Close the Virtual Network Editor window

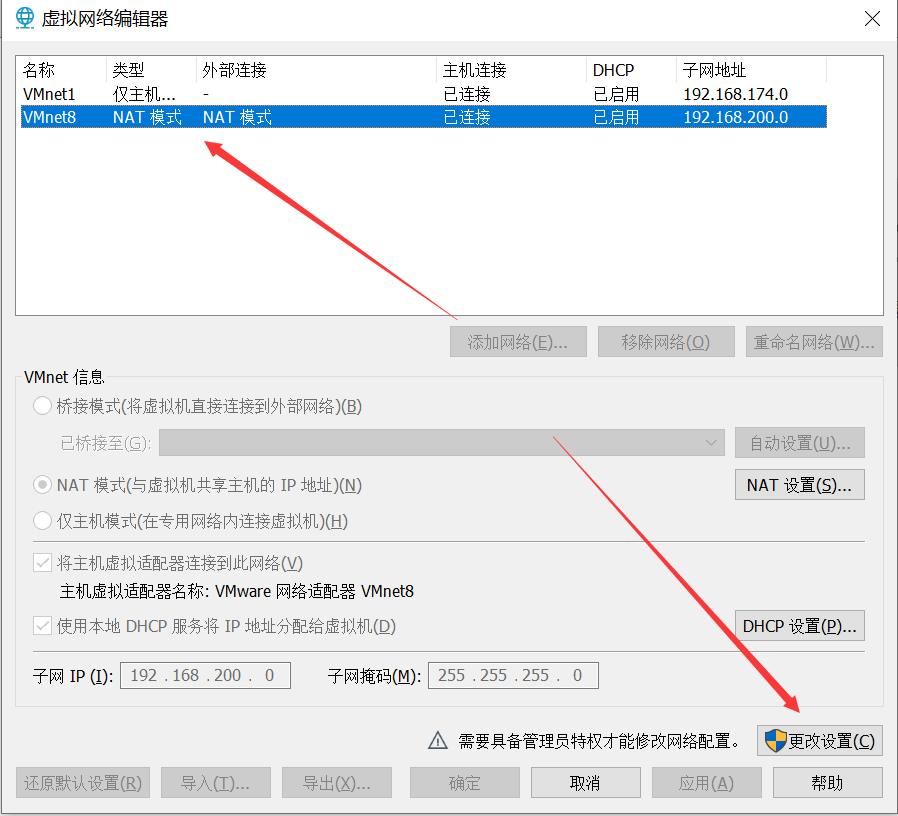(872, 19)
